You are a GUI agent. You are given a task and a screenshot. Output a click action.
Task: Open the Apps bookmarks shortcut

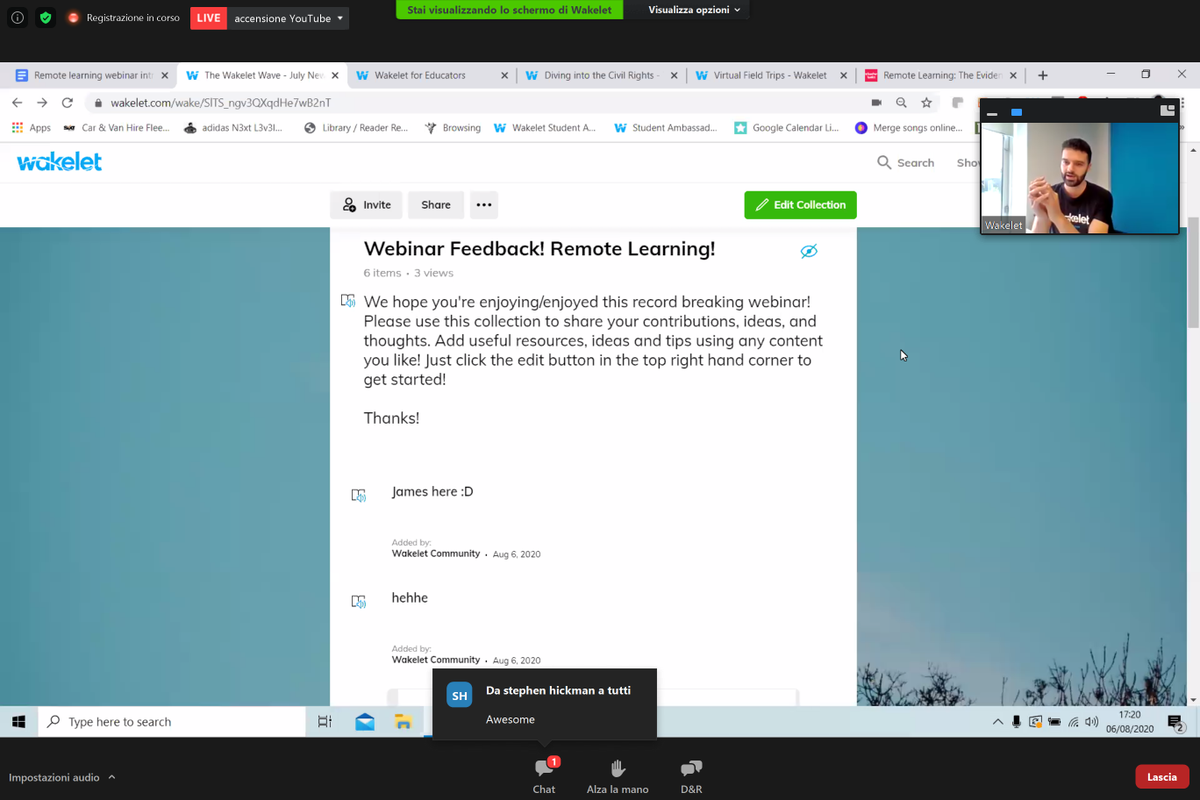pos(31,128)
